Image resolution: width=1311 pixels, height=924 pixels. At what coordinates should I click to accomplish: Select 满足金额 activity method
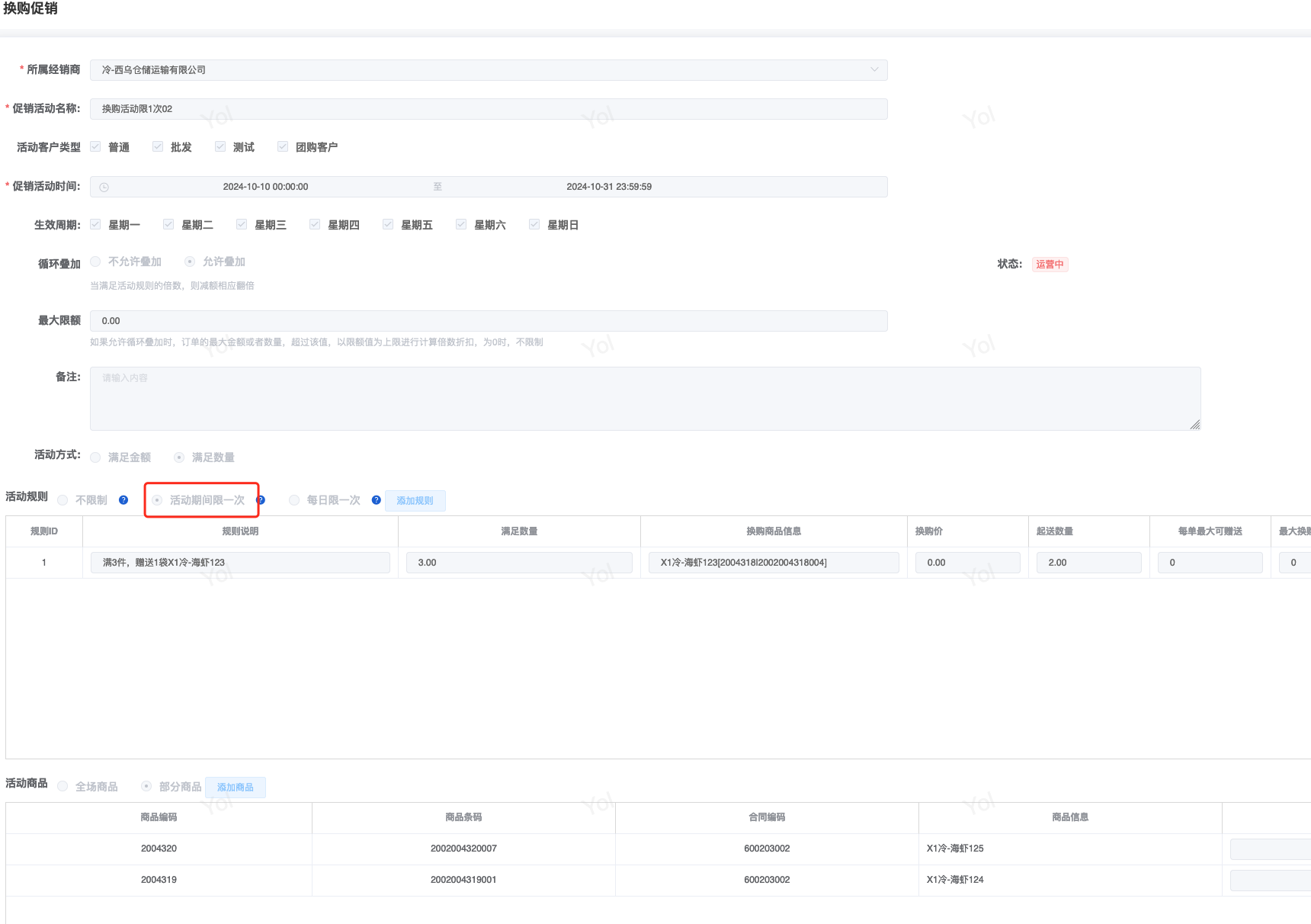tap(96, 457)
